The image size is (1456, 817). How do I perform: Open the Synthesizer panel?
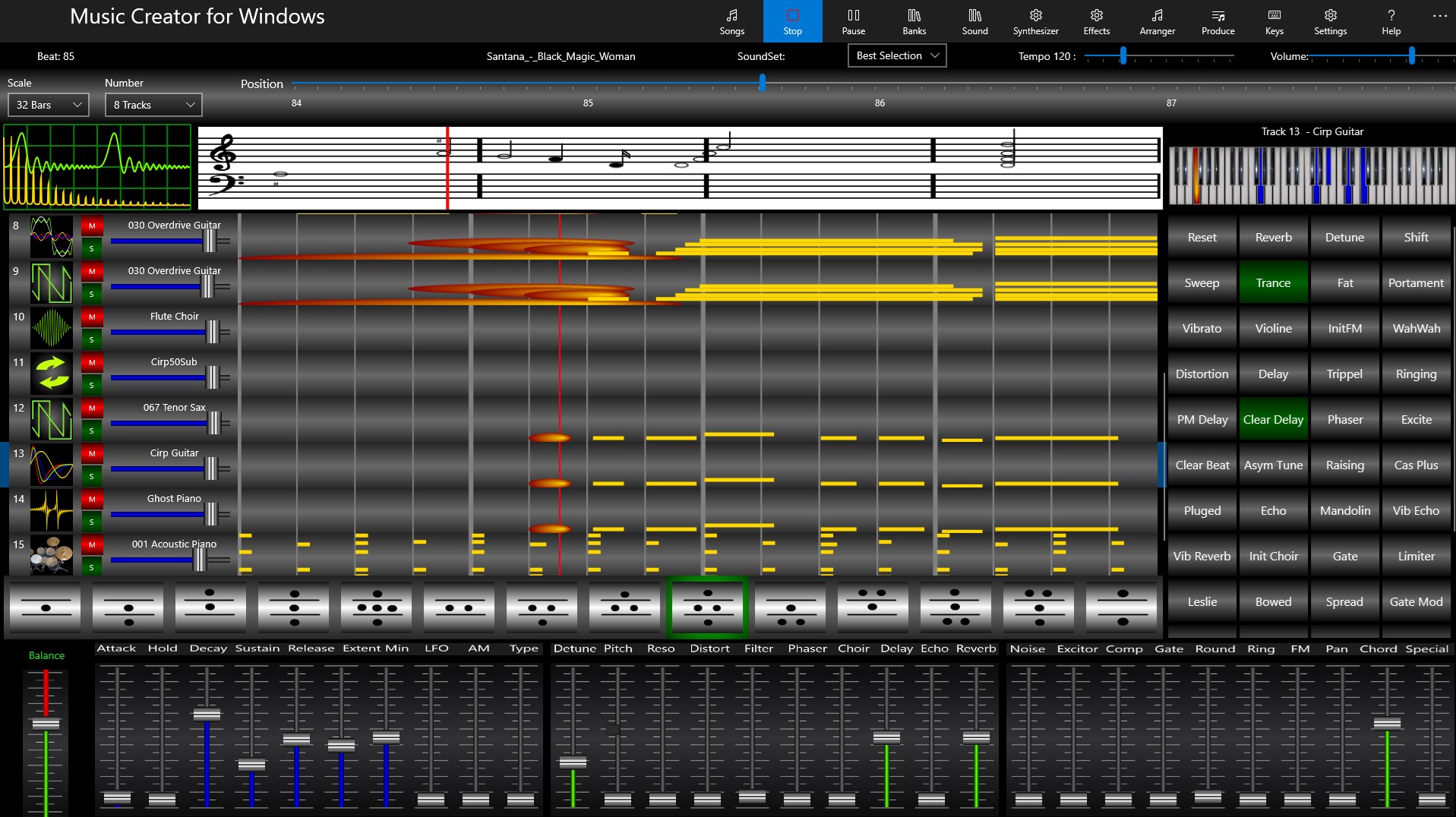coord(1034,21)
